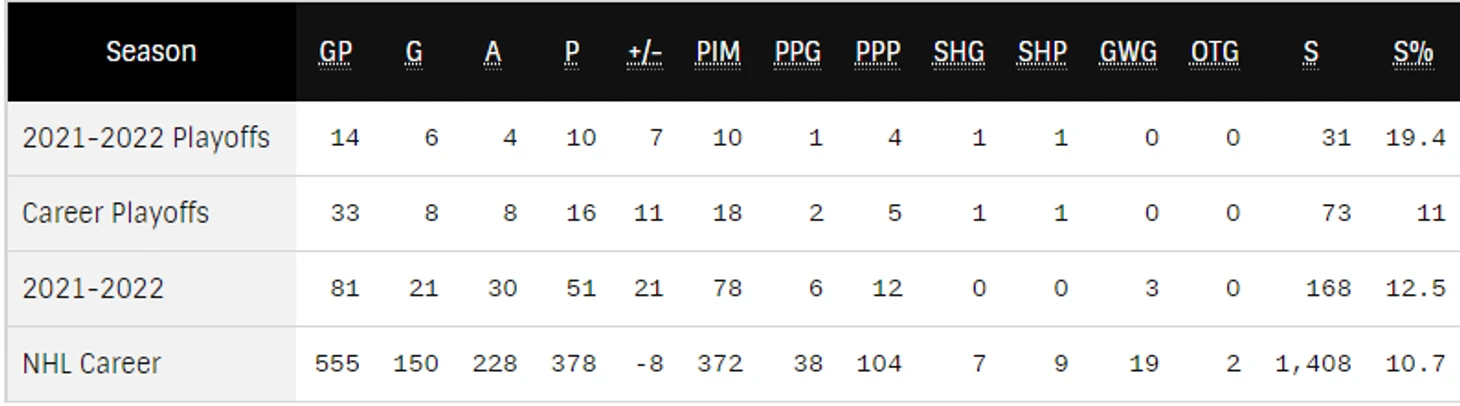Image resolution: width=1460 pixels, height=406 pixels.
Task: Select the Career Playoffs row label
Action: pyautogui.click(x=116, y=213)
